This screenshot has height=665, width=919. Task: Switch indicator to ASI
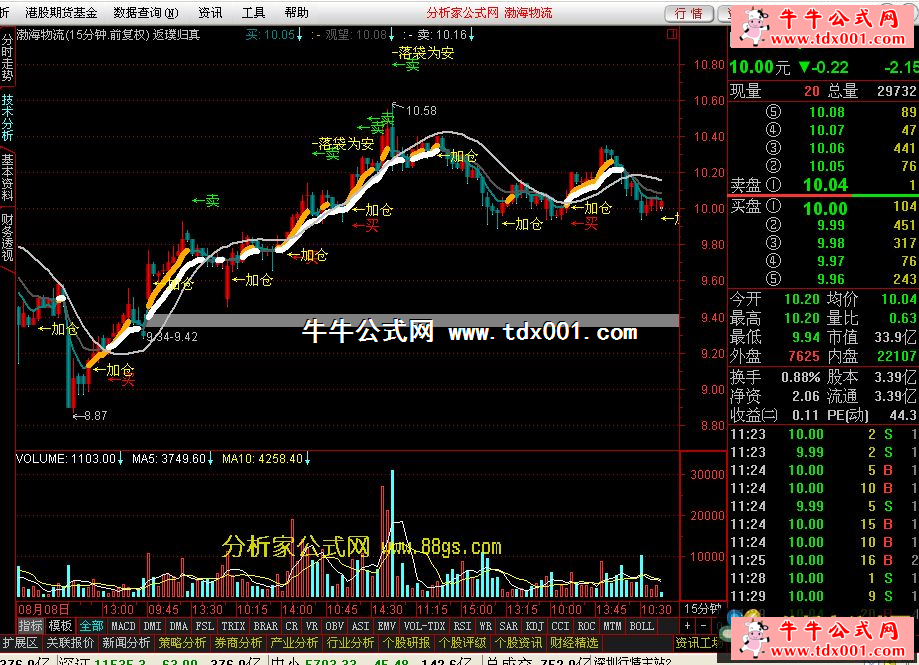point(360,626)
